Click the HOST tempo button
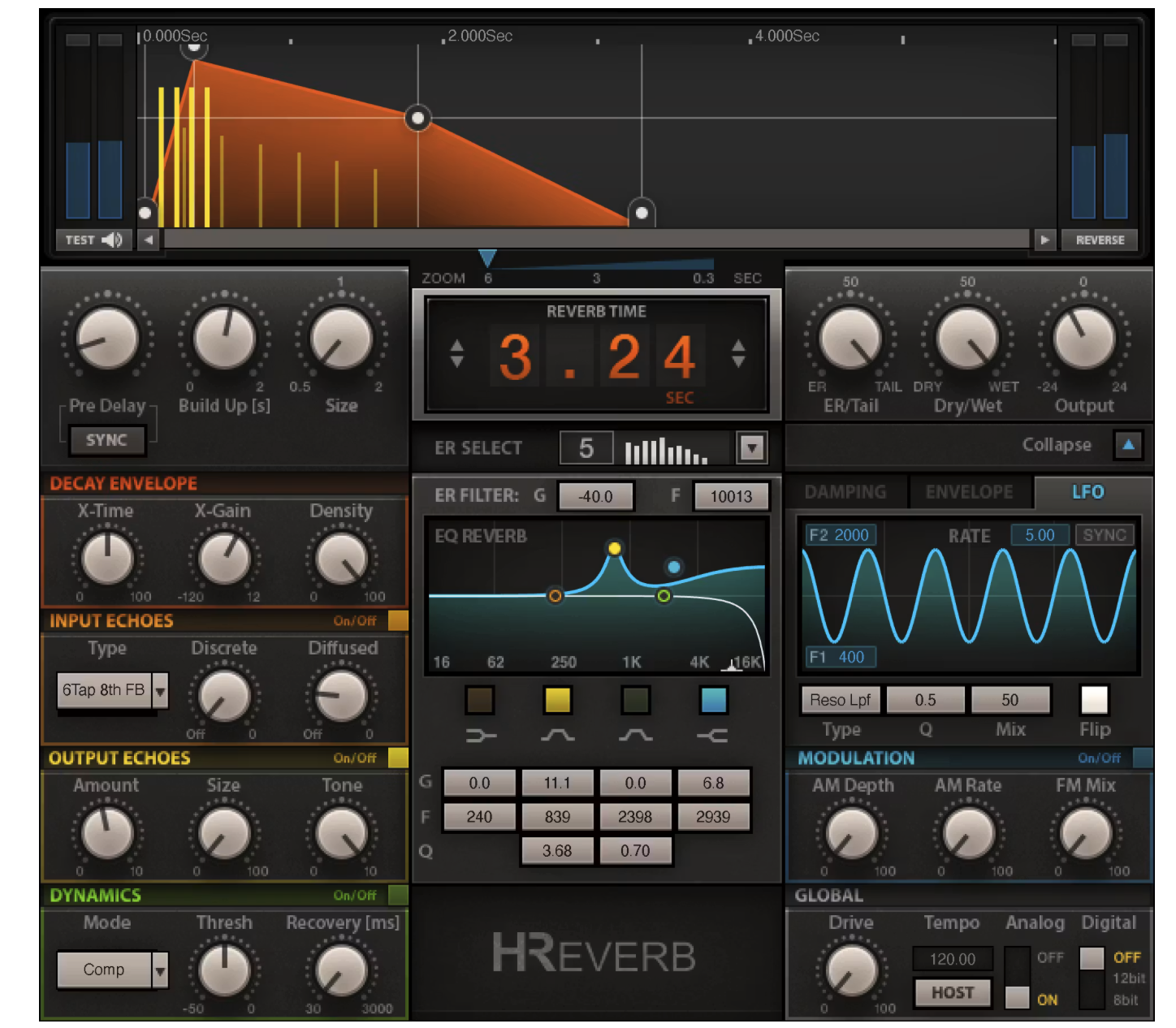1176x1028 pixels. click(953, 992)
